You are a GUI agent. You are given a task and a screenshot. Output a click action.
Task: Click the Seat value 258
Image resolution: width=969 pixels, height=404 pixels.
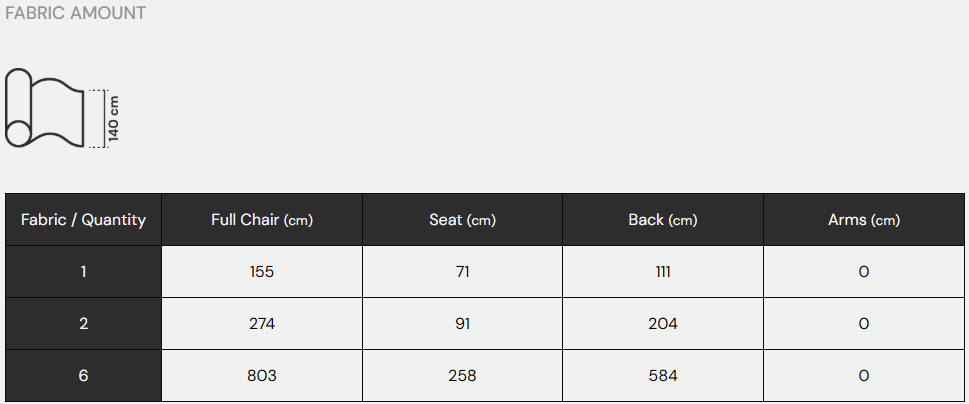[x=463, y=376]
